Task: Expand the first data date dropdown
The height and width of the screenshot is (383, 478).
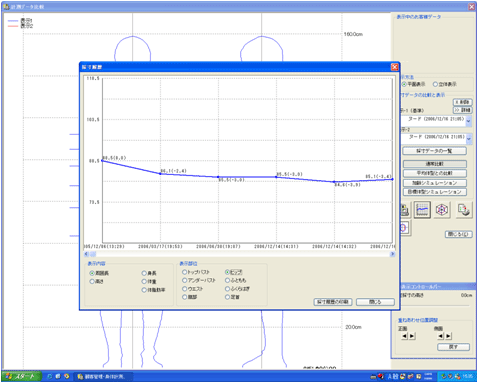Action: (469, 121)
